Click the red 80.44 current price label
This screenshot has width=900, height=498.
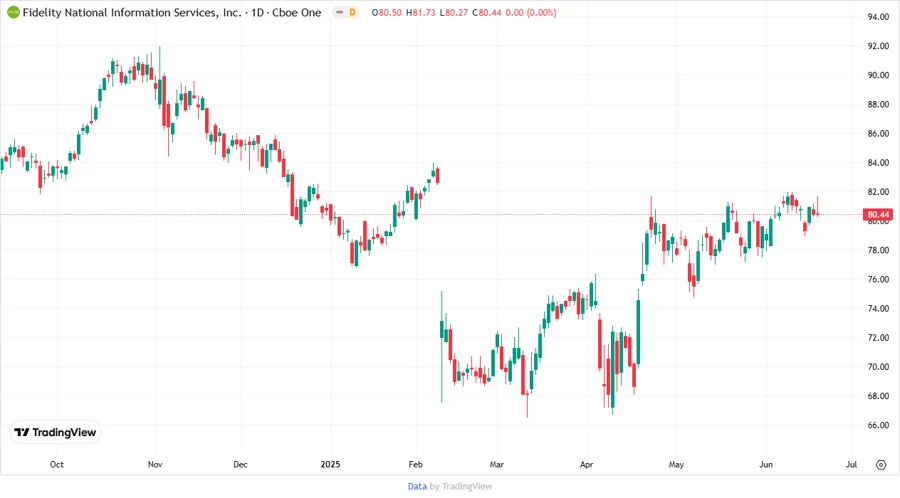[878, 215]
